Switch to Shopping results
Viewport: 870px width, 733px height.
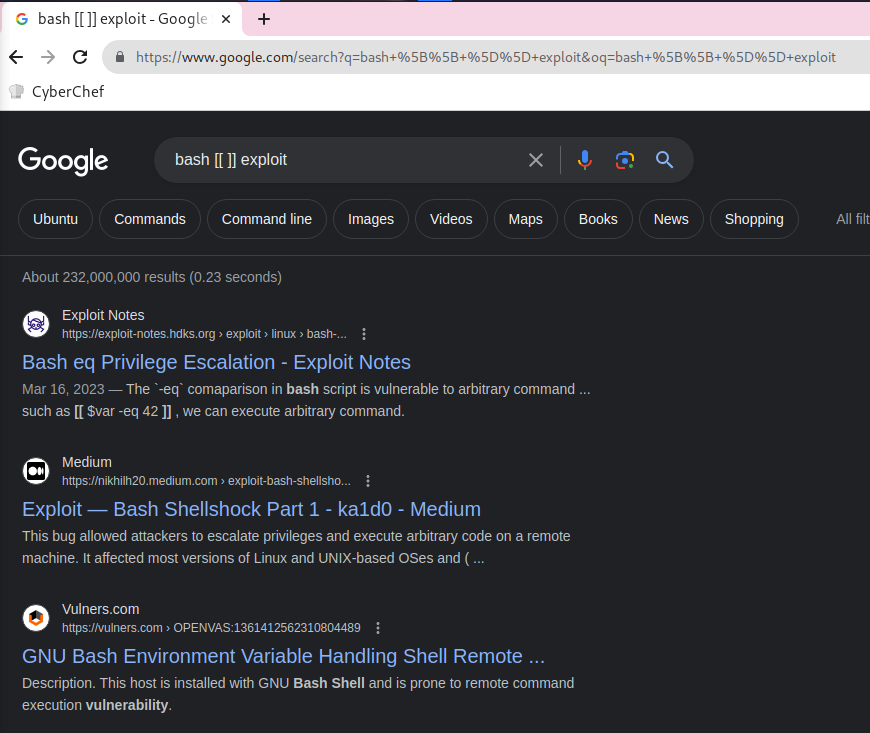[x=754, y=219]
